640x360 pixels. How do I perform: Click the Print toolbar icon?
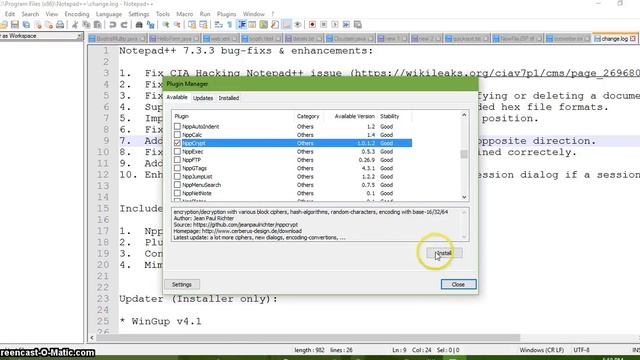(x=60, y=25)
